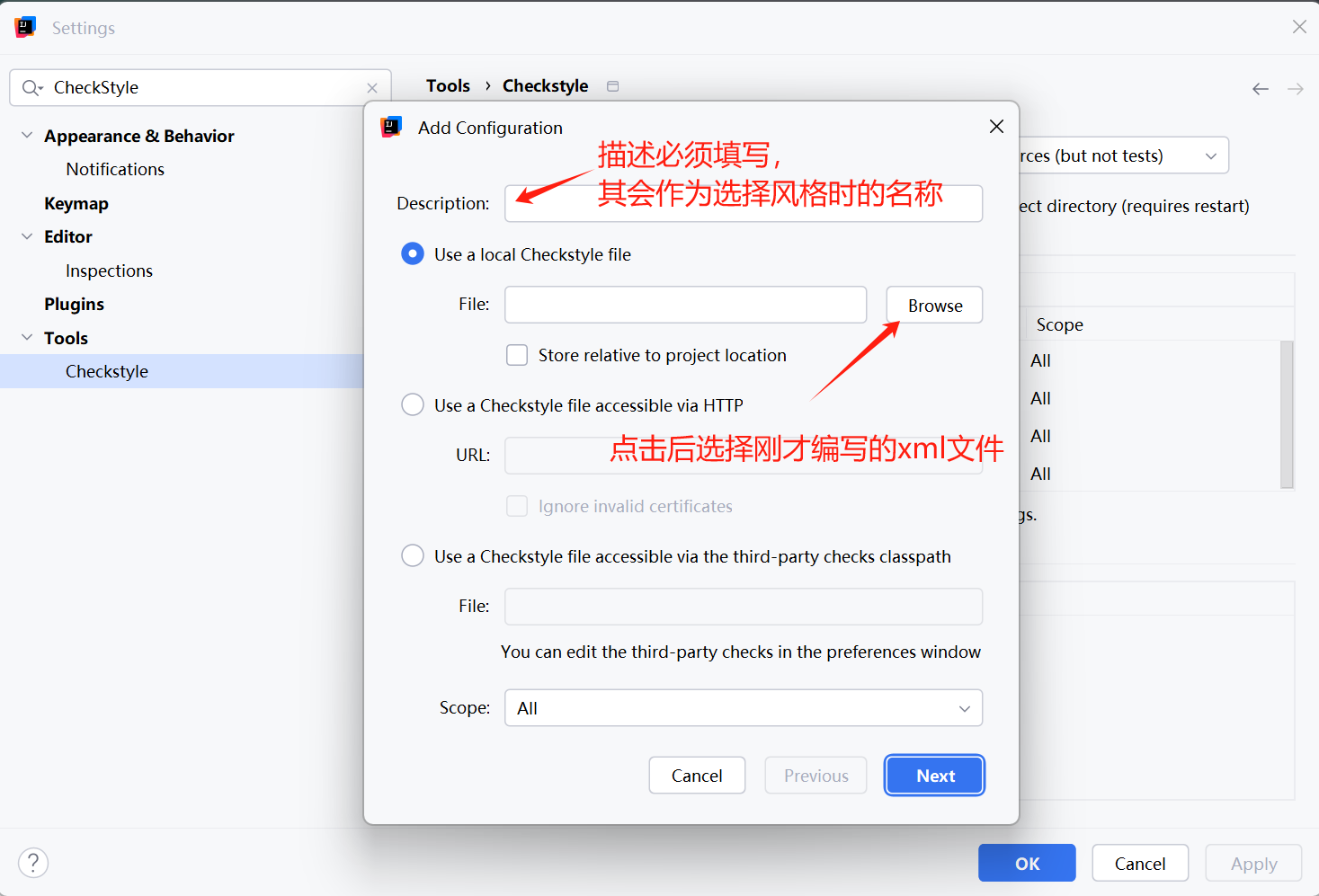Viewport: 1319px width, 896px height.
Task: Close the Settings window
Action: click(1299, 27)
